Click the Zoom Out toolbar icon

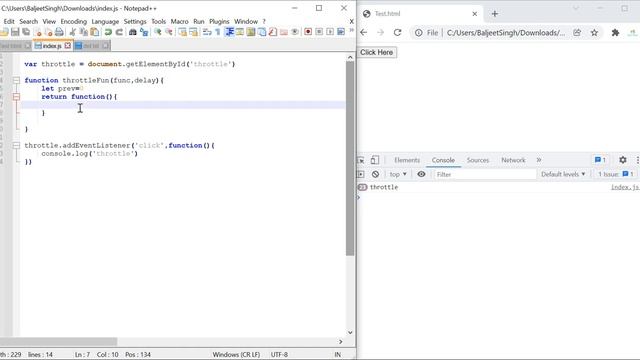pos(169,32)
